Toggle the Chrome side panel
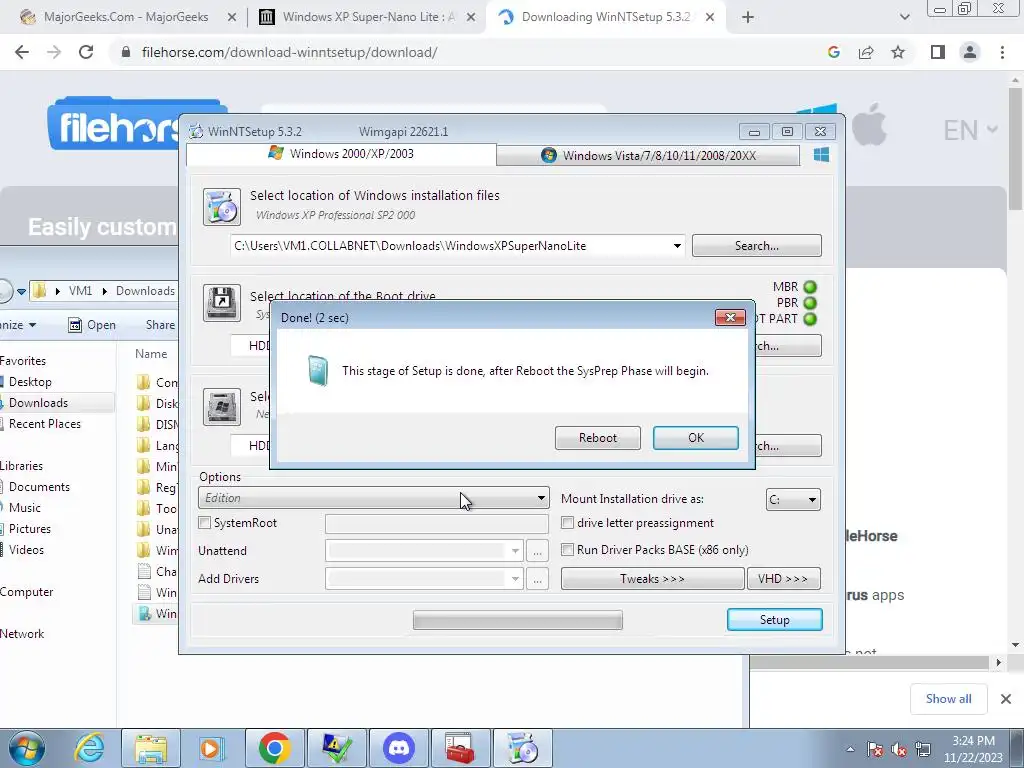The width and height of the screenshot is (1024, 768). coord(938,52)
